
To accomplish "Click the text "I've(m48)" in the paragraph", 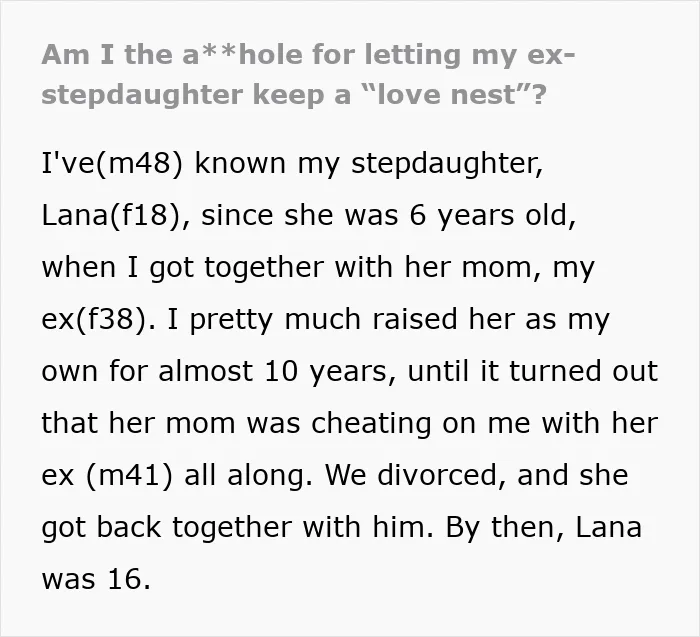I will click(112, 163).
